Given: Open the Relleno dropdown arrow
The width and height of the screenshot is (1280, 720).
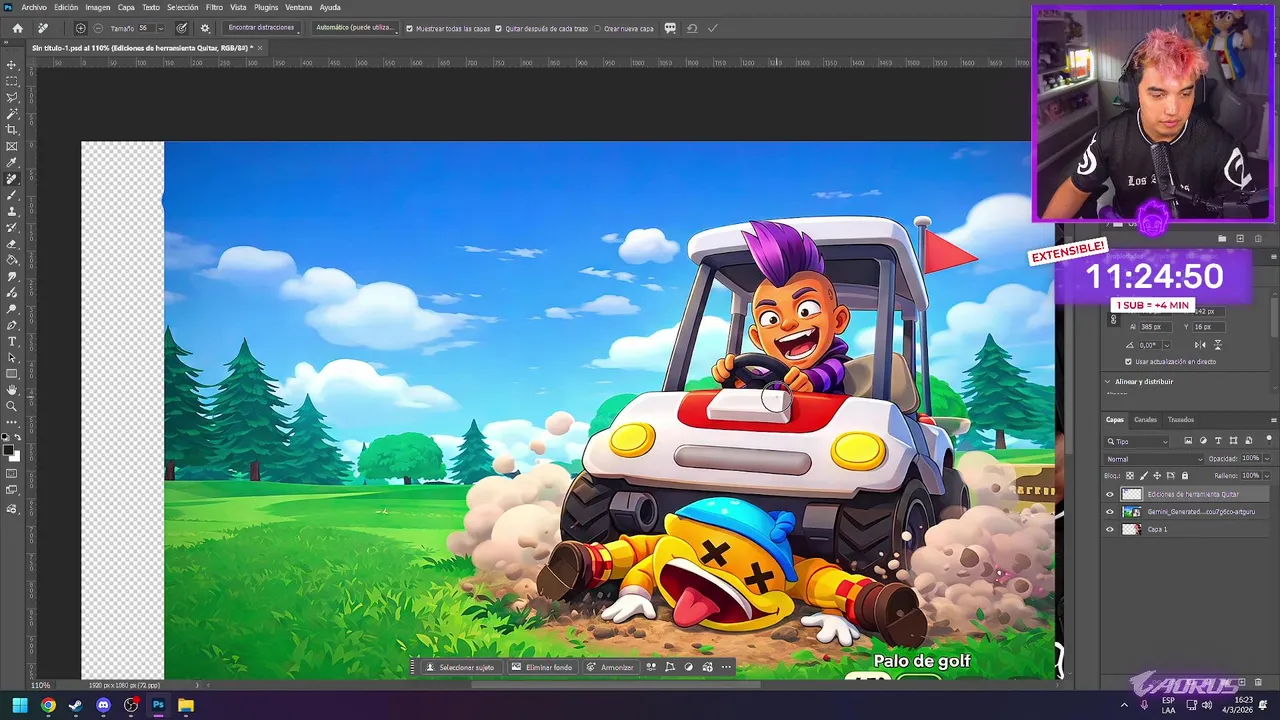Looking at the screenshot, I should tap(1267, 476).
